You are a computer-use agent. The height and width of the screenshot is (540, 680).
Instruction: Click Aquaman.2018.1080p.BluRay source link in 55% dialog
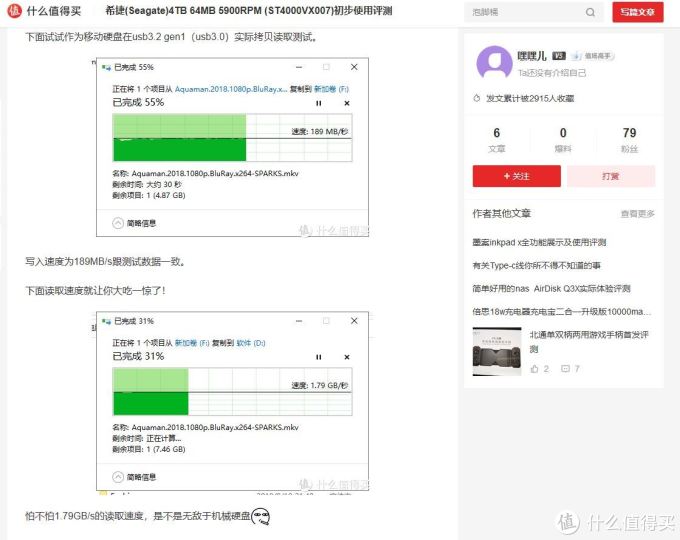coord(231,89)
